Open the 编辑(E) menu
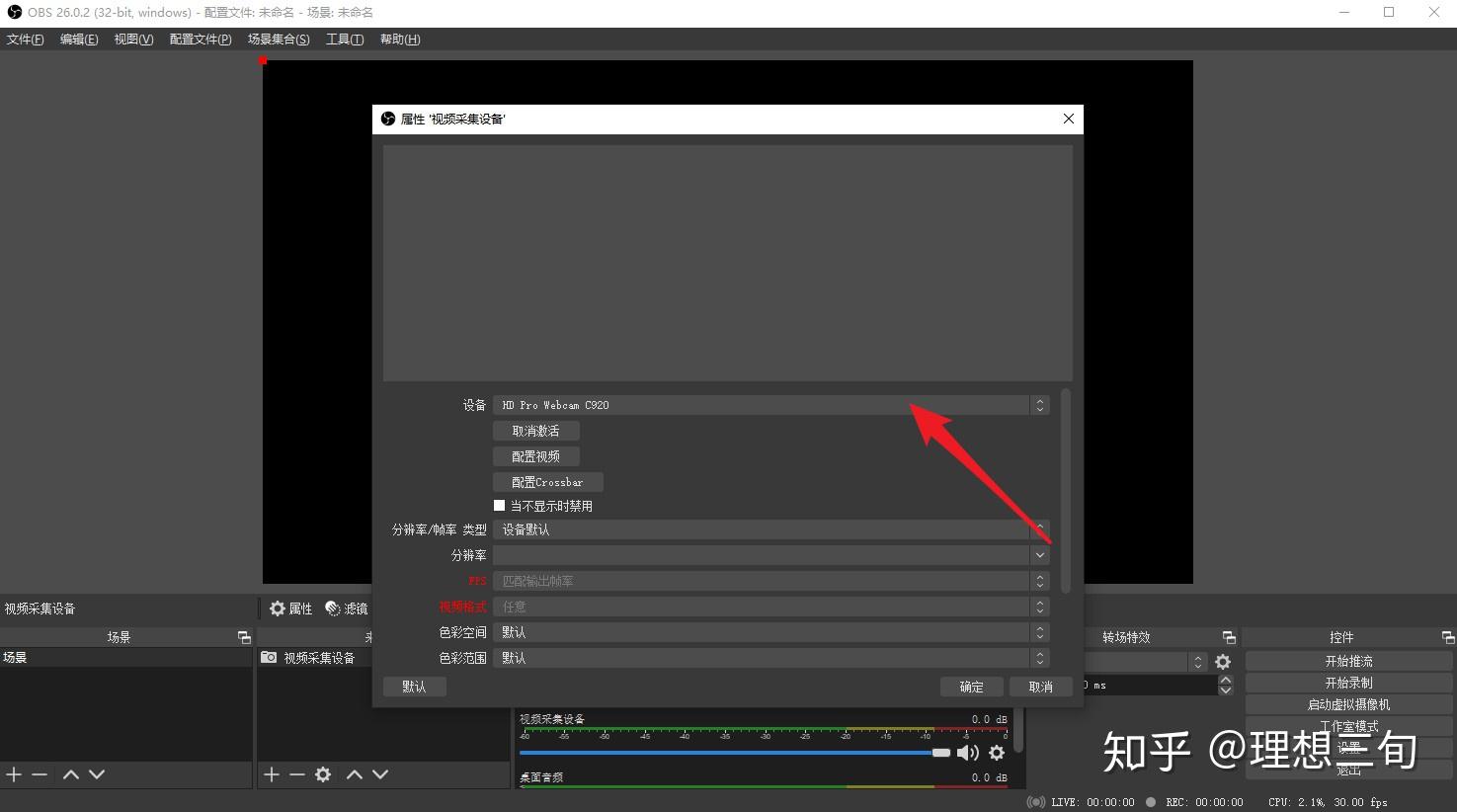The height and width of the screenshot is (812, 1457). (79, 40)
